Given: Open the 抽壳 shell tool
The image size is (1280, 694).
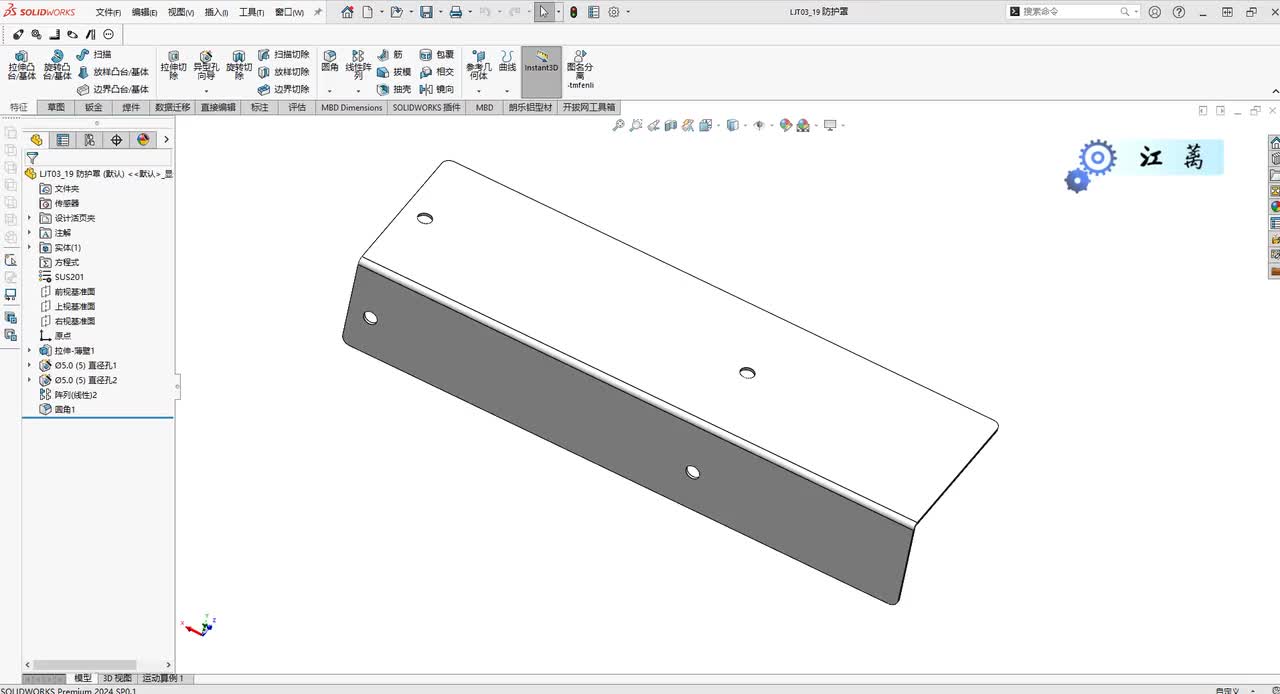Looking at the screenshot, I should point(394,89).
